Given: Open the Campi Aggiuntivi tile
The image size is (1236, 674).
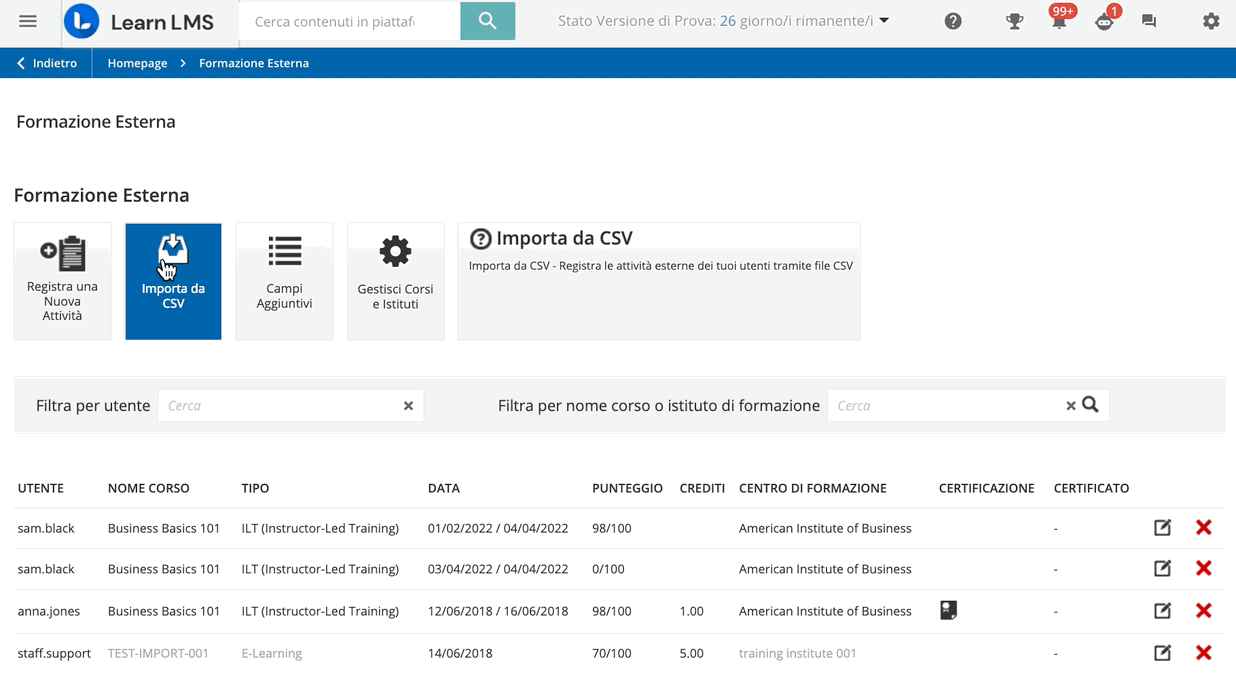Looking at the screenshot, I should pyautogui.click(x=284, y=281).
